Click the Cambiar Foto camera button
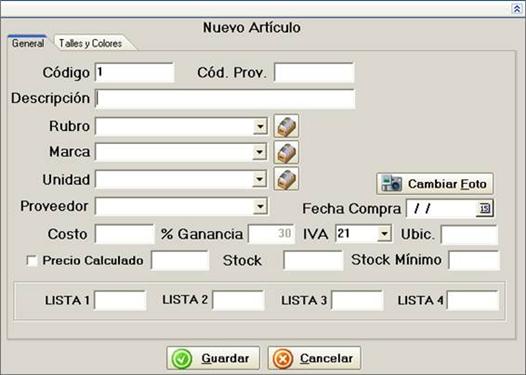 (x=435, y=184)
